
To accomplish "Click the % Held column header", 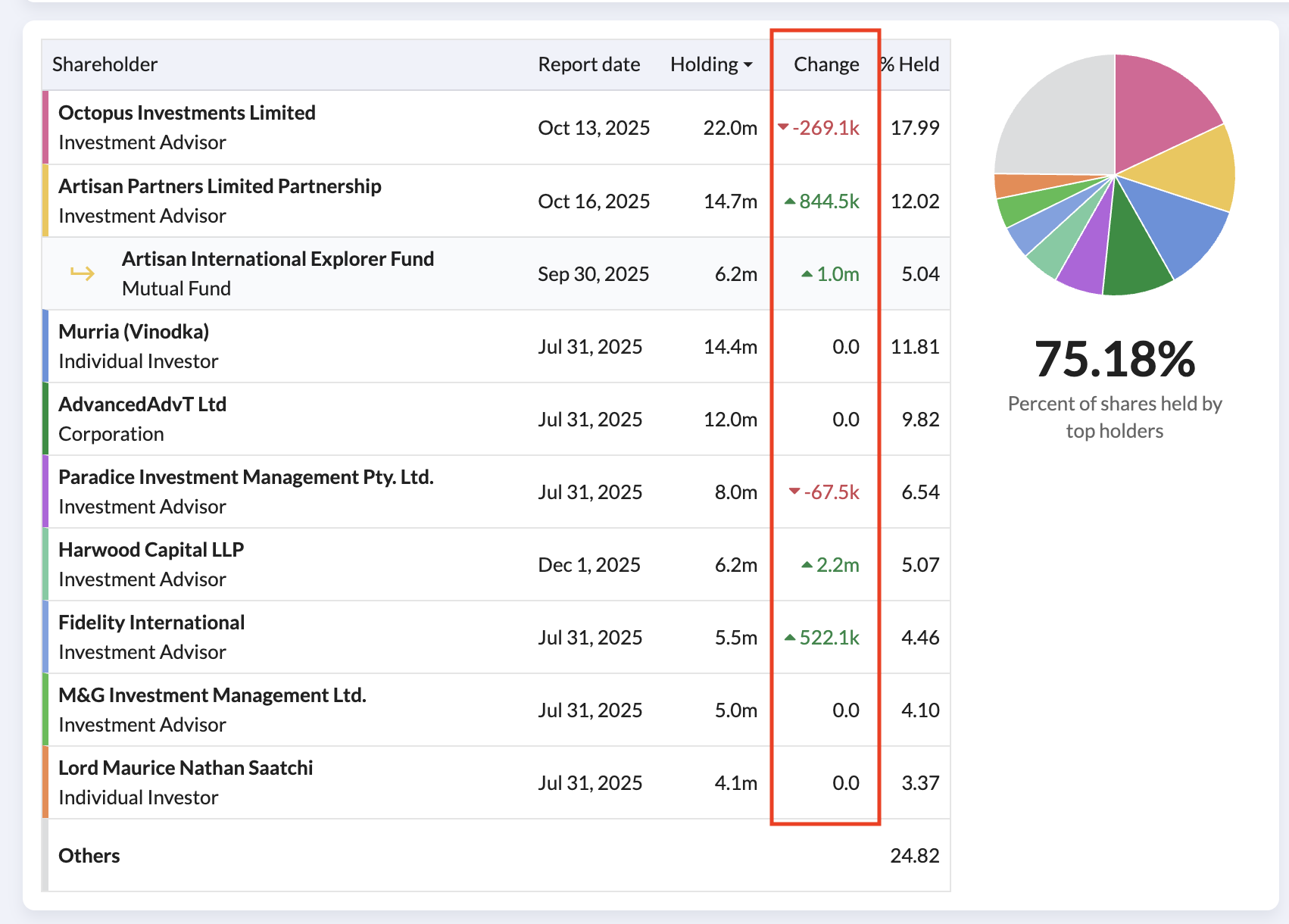I will [909, 64].
